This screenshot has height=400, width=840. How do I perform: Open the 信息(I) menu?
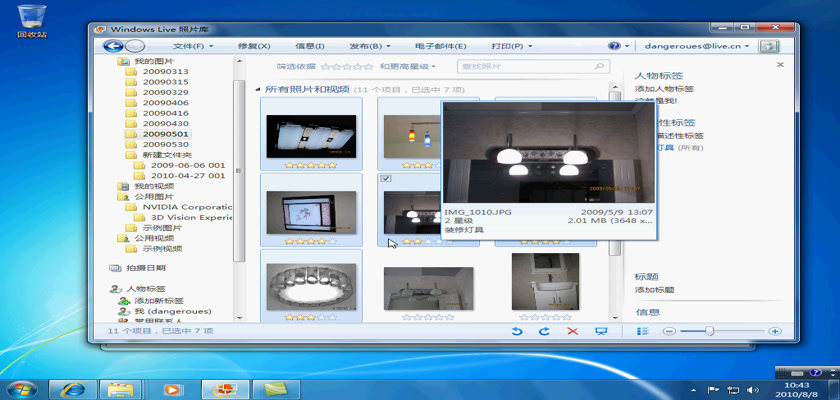tap(310, 46)
